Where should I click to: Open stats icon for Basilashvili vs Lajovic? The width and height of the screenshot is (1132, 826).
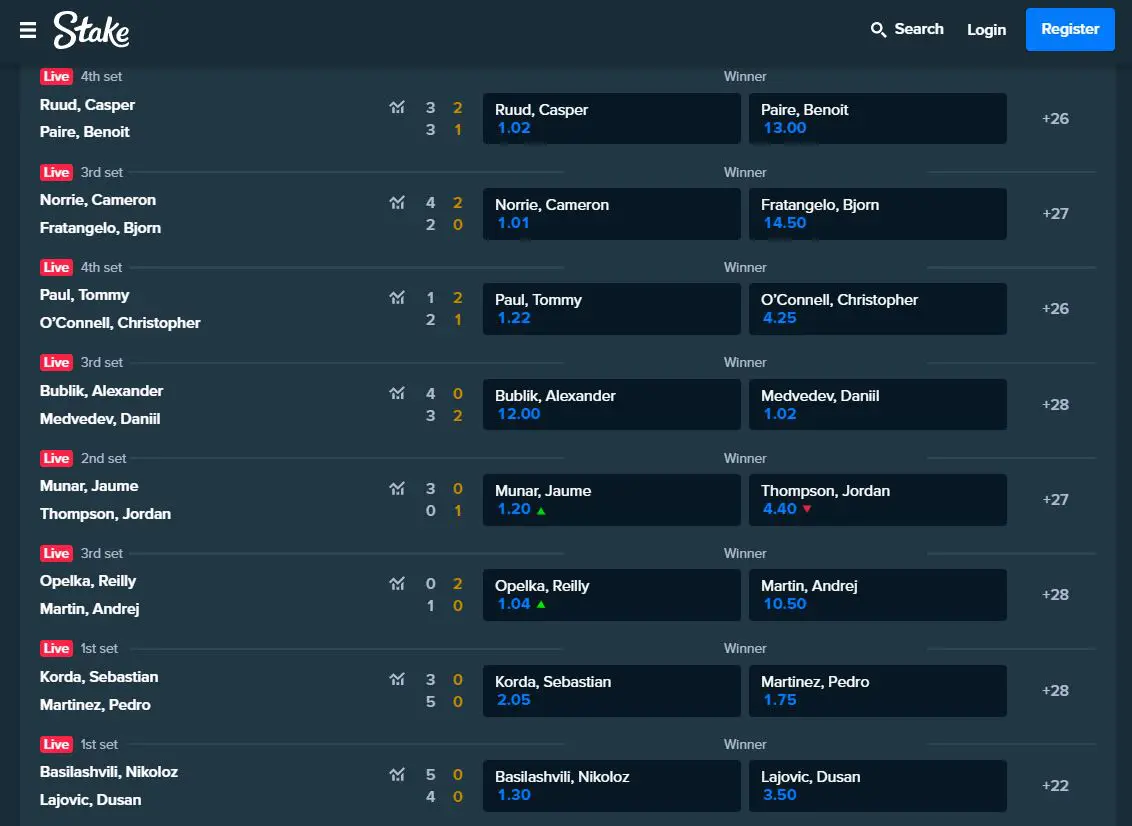click(397, 775)
